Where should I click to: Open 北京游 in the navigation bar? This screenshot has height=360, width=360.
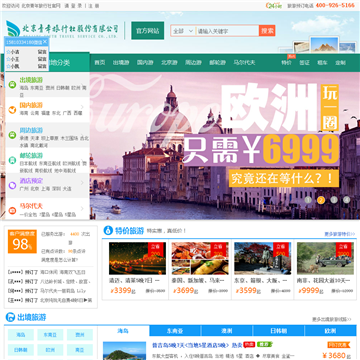pos(169,63)
